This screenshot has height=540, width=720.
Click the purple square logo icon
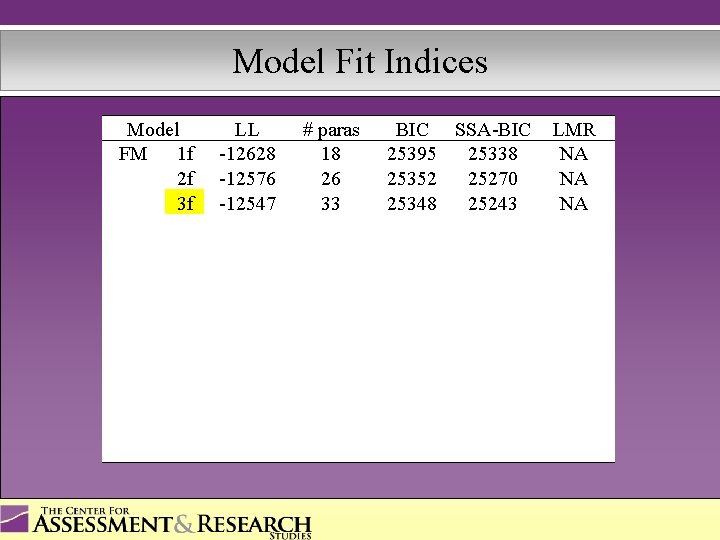(14, 518)
